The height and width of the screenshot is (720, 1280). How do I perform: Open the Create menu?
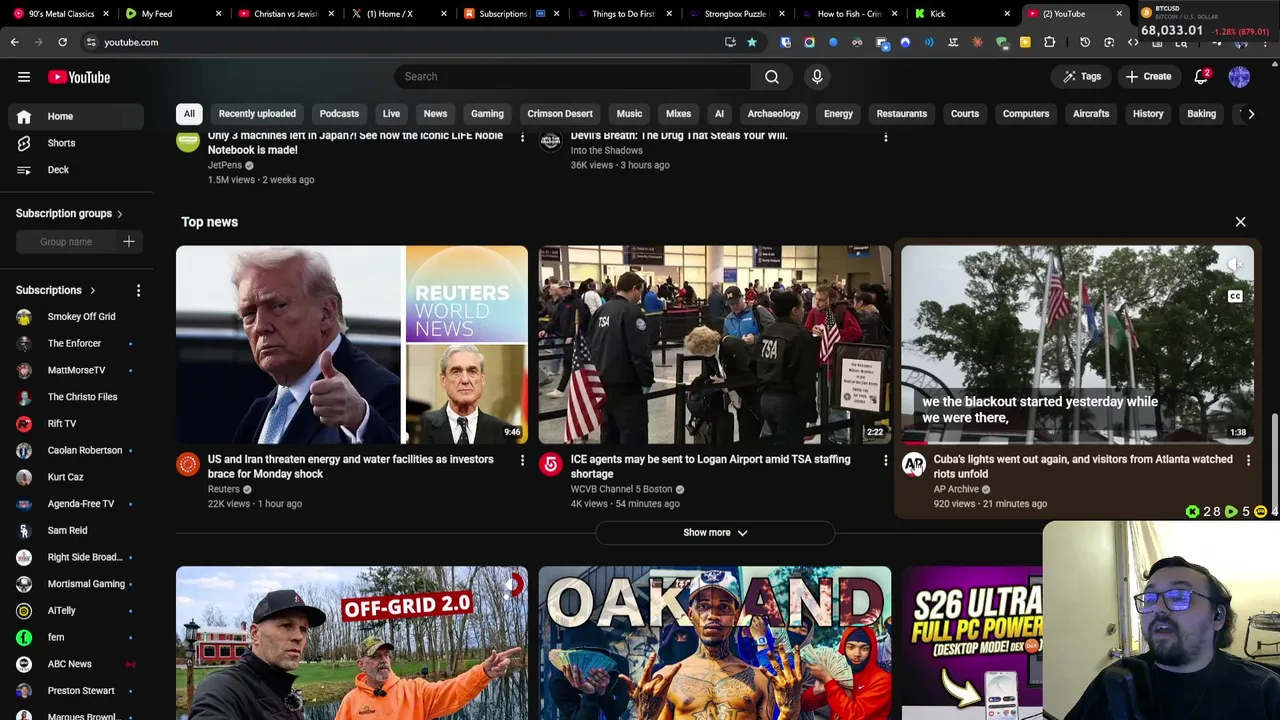[1147, 77]
